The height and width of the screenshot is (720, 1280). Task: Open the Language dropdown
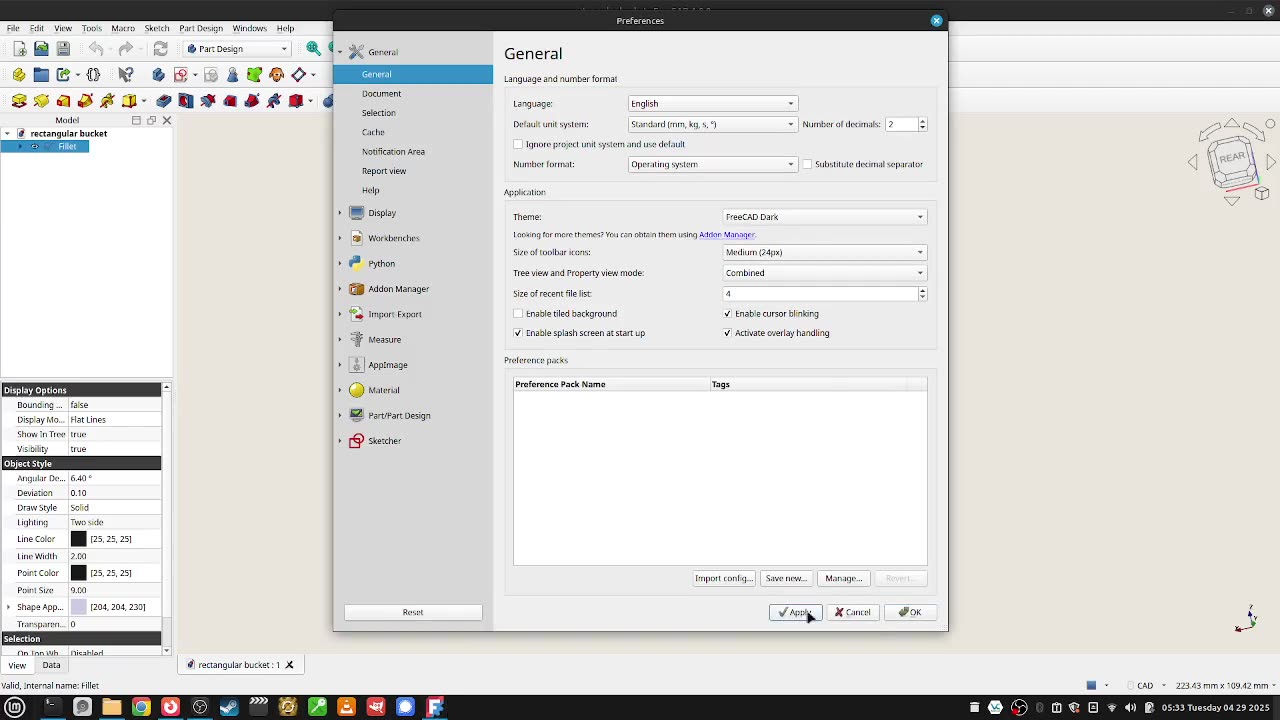coord(712,104)
